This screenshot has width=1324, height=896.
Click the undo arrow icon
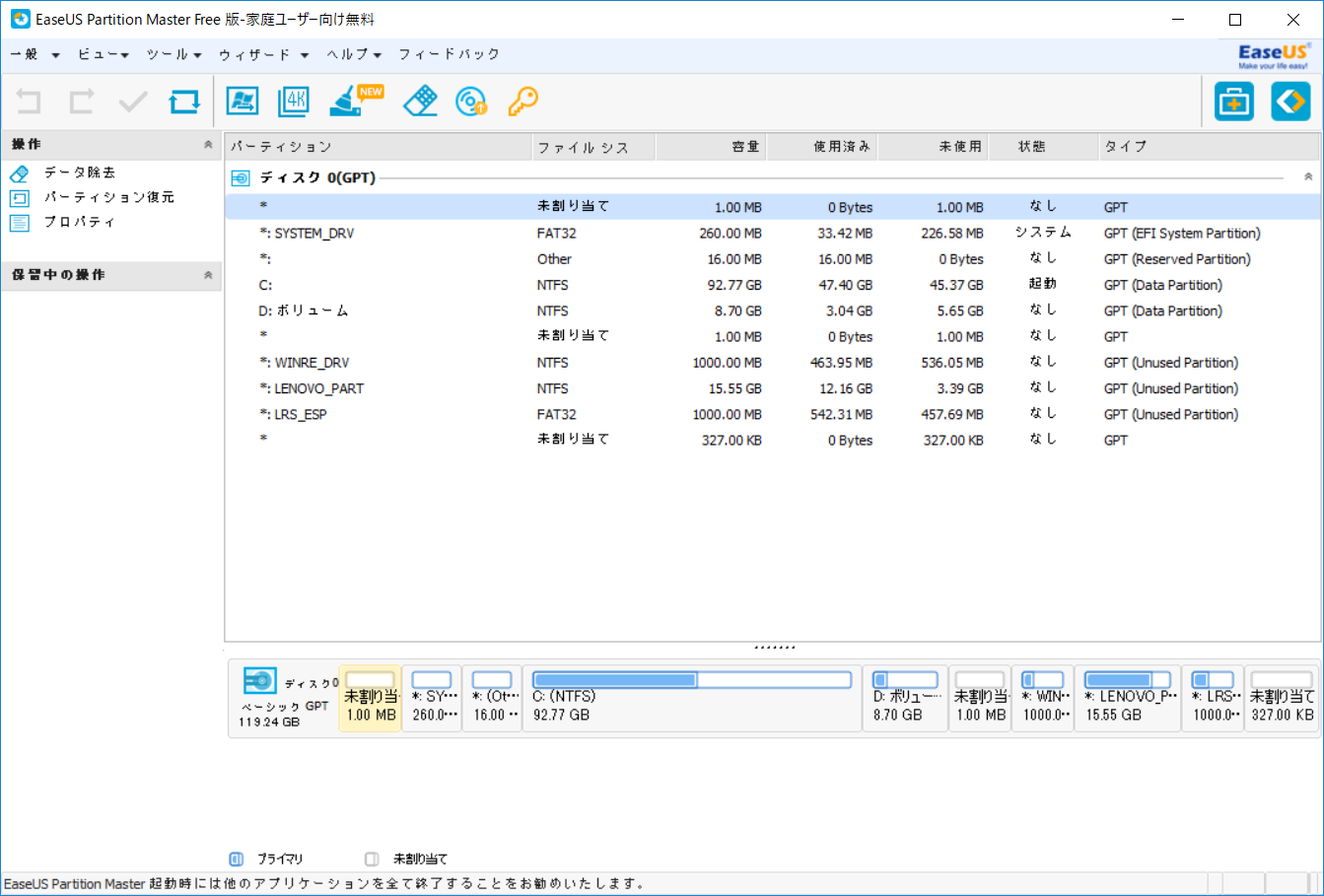pyautogui.click(x=28, y=102)
